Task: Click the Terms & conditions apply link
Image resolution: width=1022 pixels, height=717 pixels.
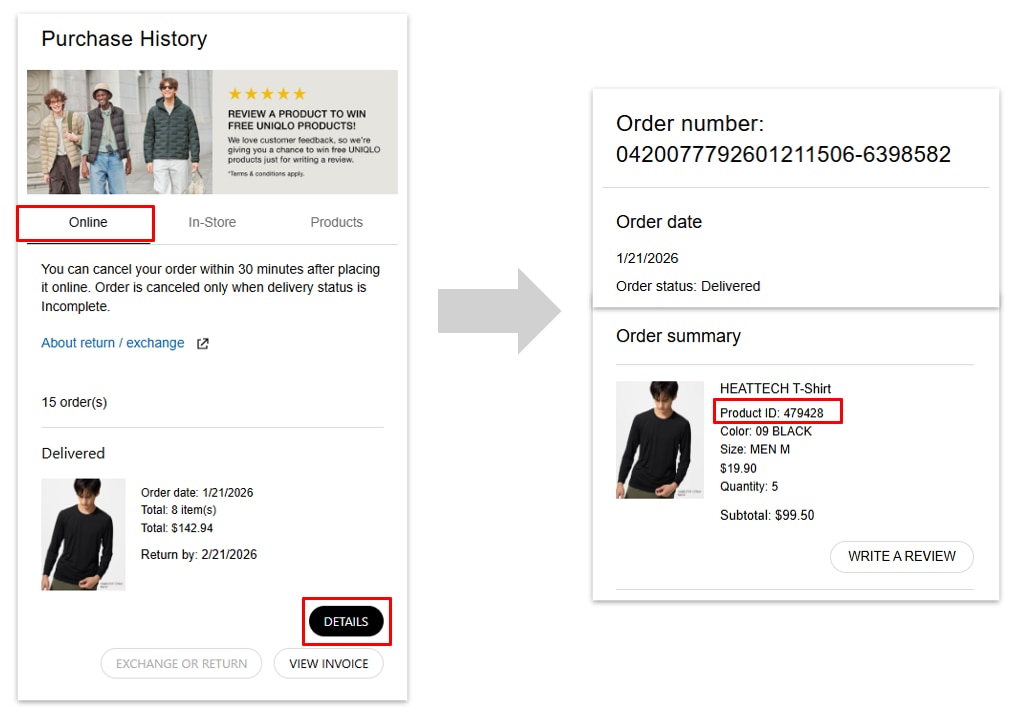Action: (x=267, y=174)
